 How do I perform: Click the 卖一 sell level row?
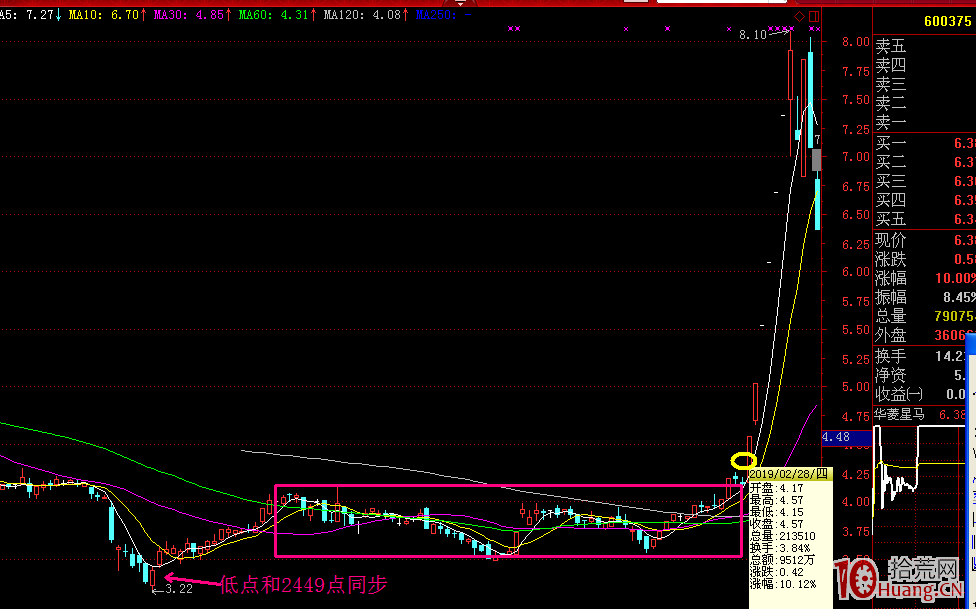point(924,121)
